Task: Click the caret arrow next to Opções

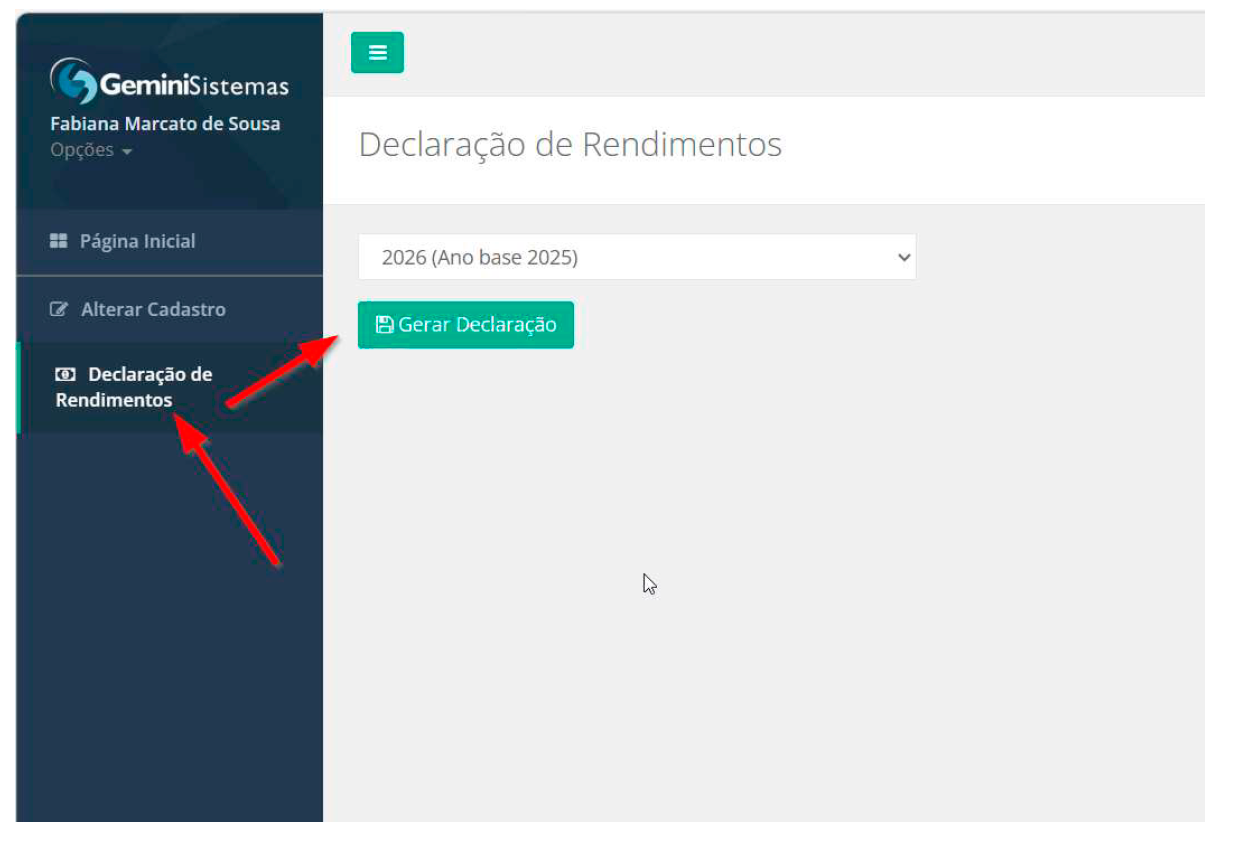Action: (x=126, y=152)
